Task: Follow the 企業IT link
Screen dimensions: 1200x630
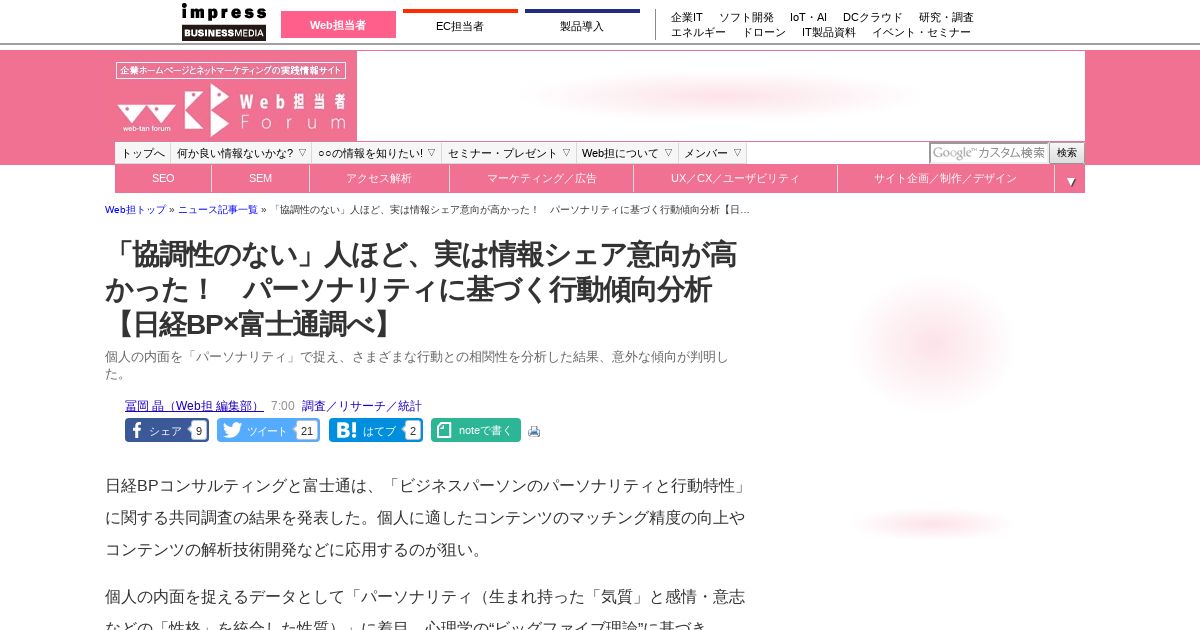Action: pyautogui.click(x=687, y=17)
